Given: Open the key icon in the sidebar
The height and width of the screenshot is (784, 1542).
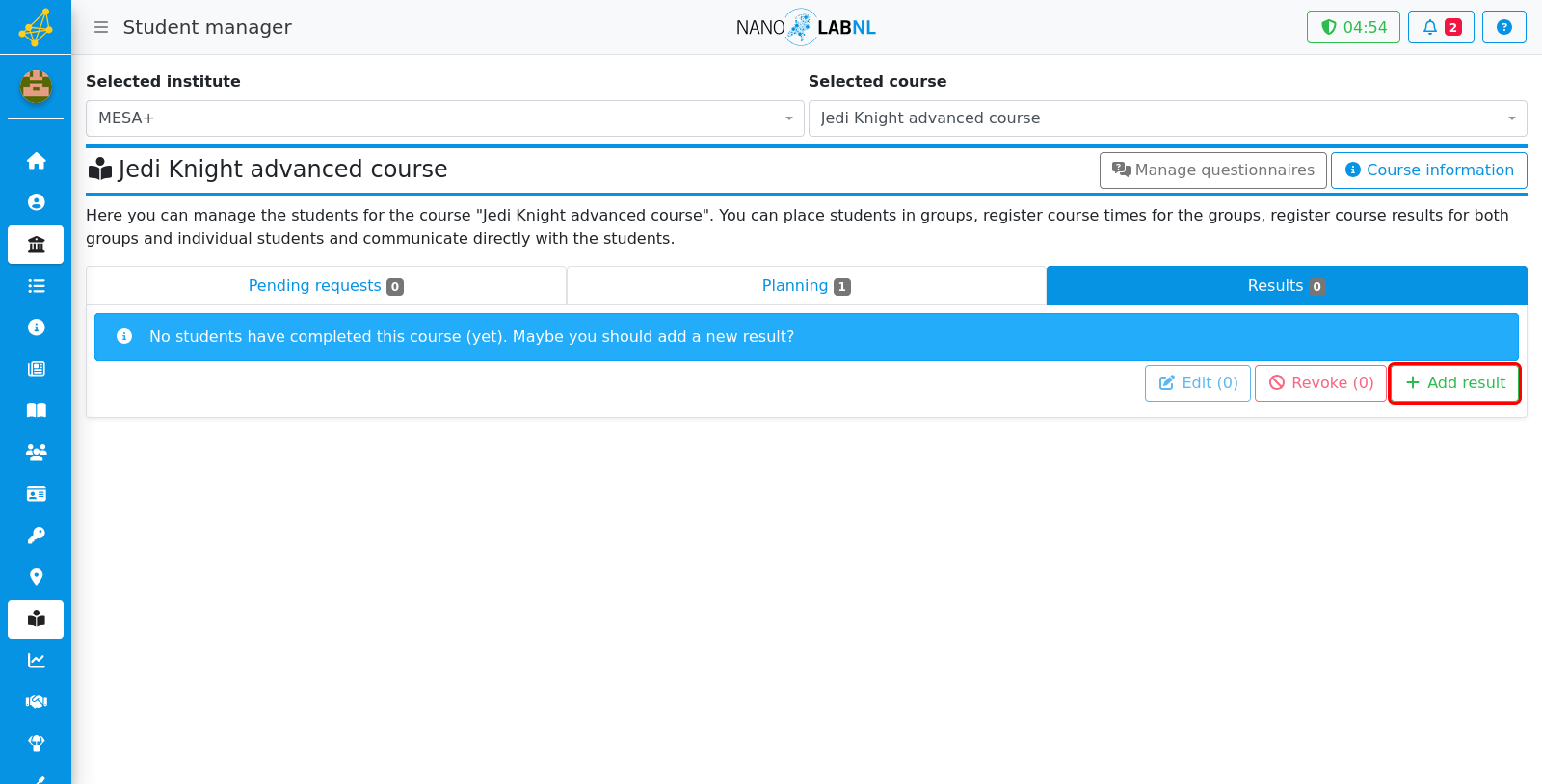Looking at the screenshot, I should (36, 536).
